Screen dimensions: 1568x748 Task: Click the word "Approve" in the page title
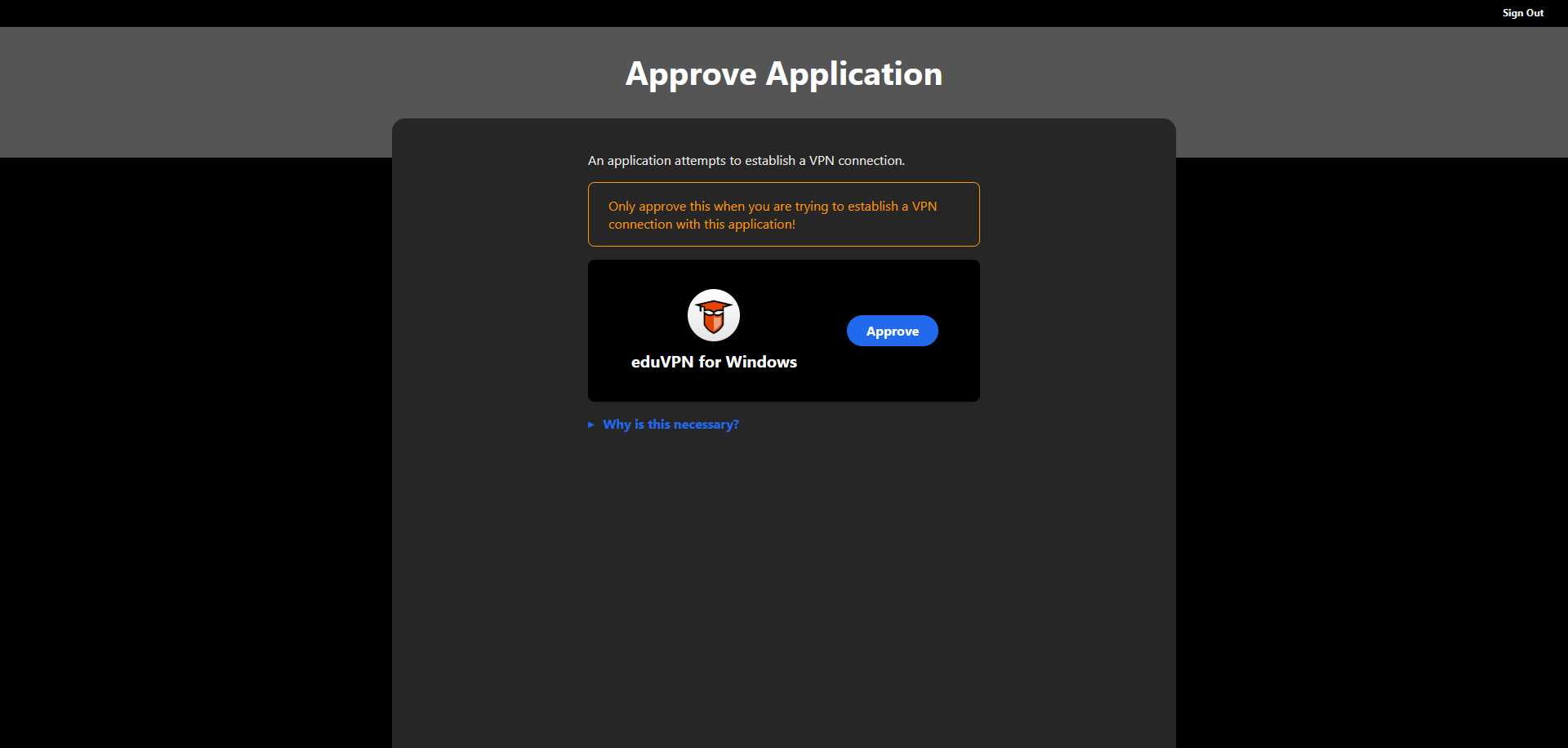click(x=691, y=74)
